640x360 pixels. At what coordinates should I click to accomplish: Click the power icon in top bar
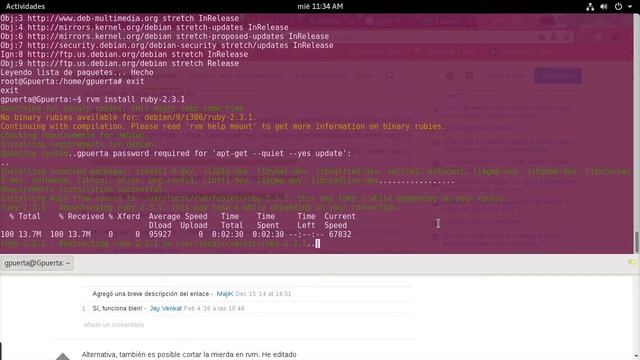[618, 7]
